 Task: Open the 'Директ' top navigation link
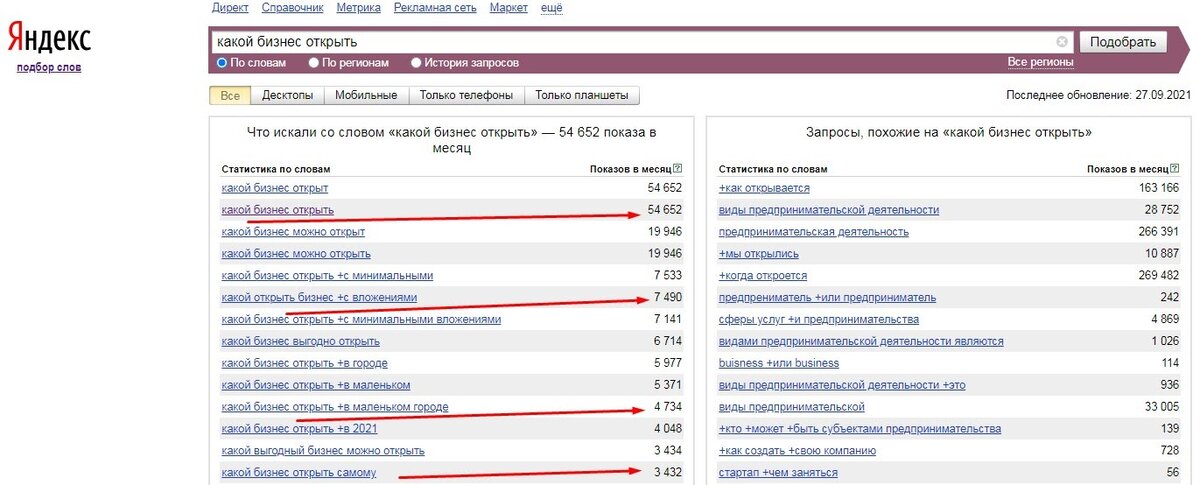coord(230,8)
